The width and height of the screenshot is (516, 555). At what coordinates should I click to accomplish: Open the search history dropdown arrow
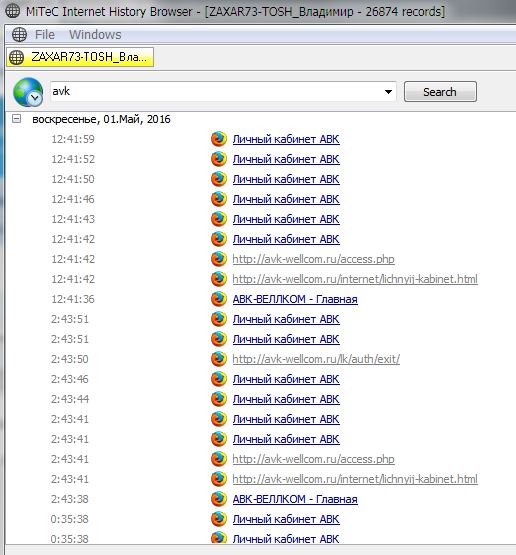(388, 92)
